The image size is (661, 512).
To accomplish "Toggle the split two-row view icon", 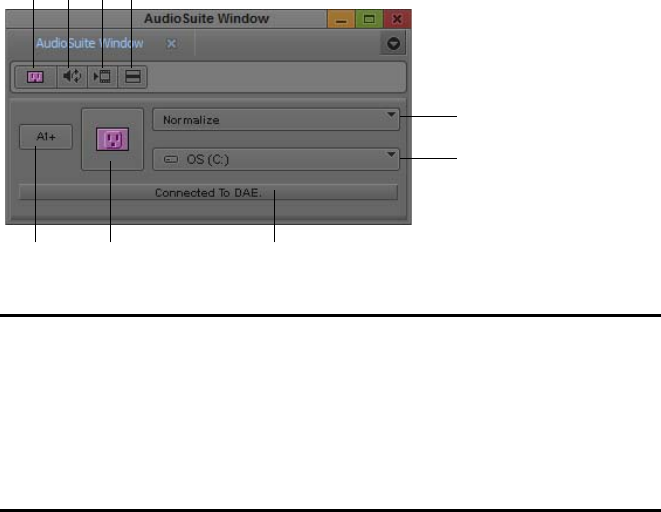I will coord(132,77).
